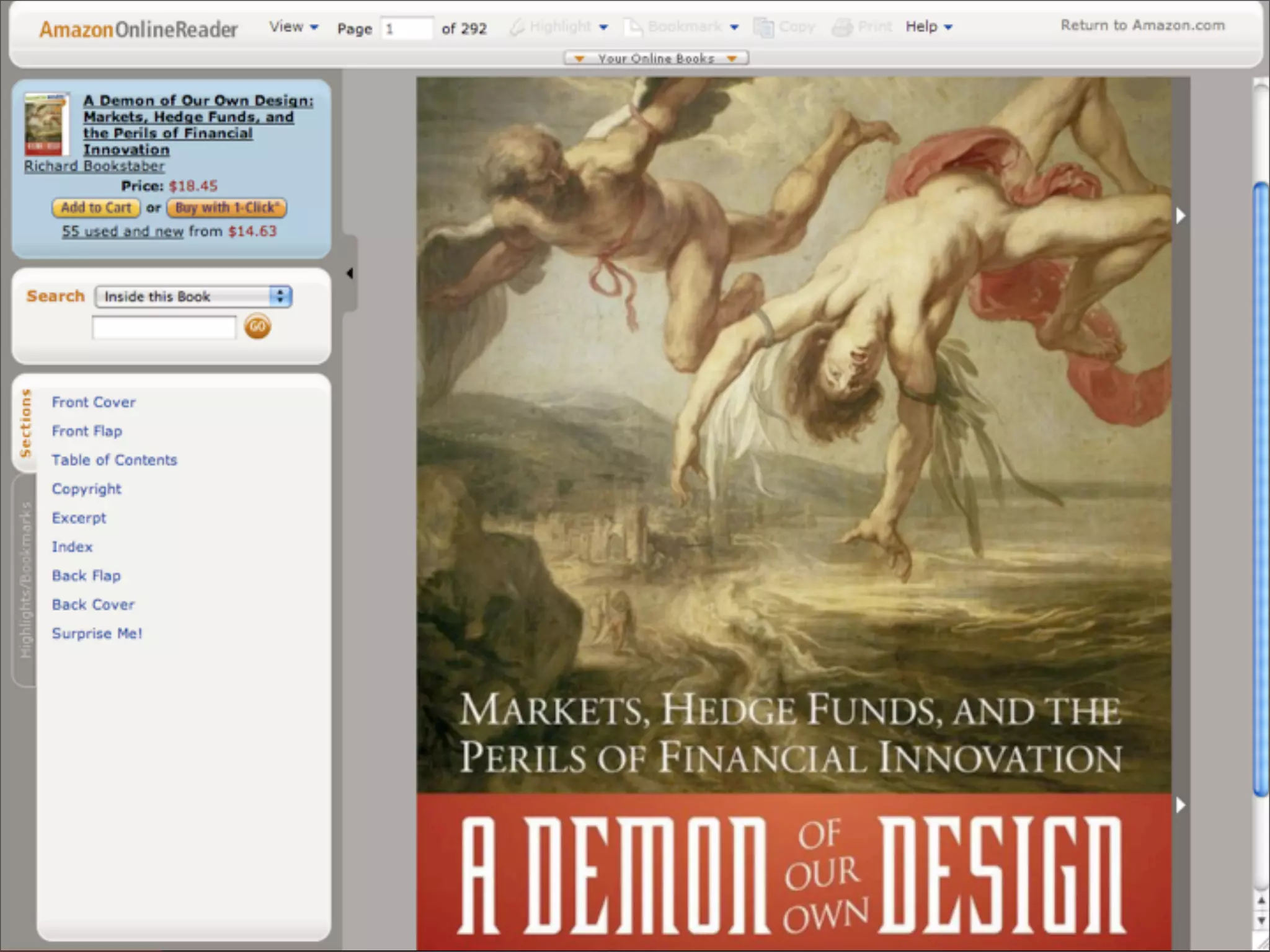Collapse the left sidebar with arrow handle
1270x952 pixels.
[x=350, y=273]
